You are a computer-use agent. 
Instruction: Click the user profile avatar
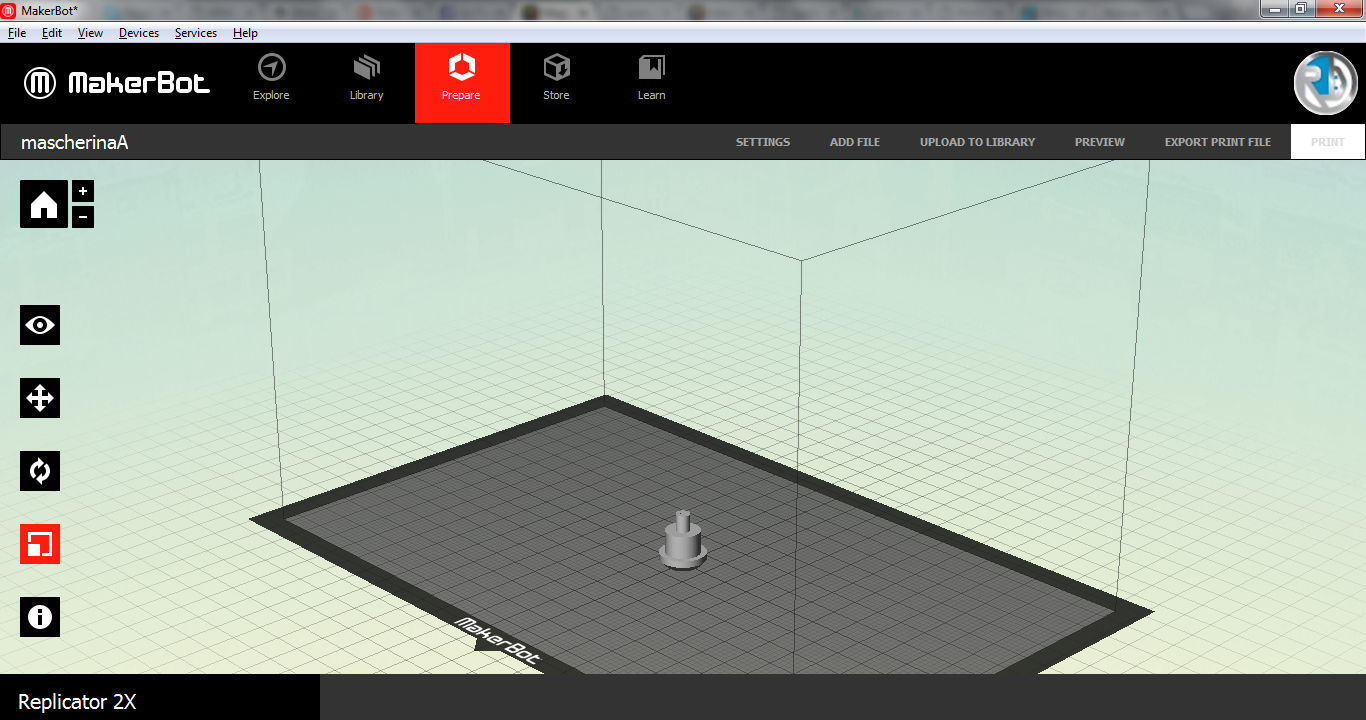click(1325, 83)
